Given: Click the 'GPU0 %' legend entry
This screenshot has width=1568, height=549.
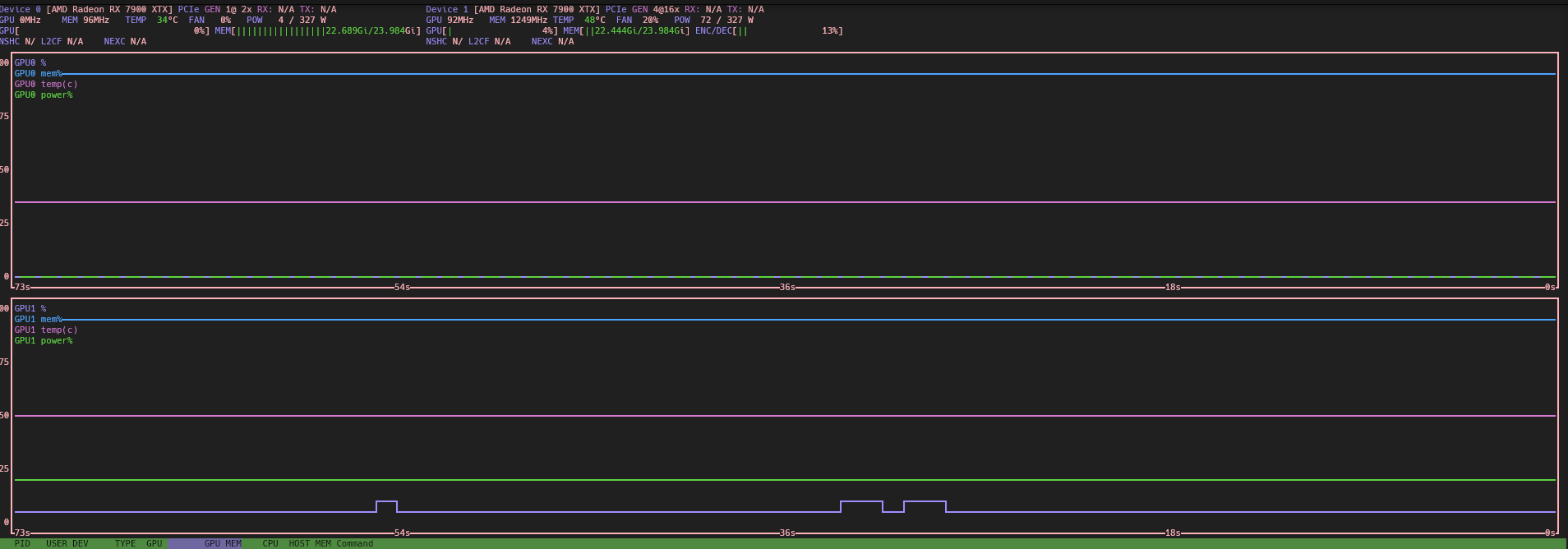Looking at the screenshot, I should [x=30, y=62].
